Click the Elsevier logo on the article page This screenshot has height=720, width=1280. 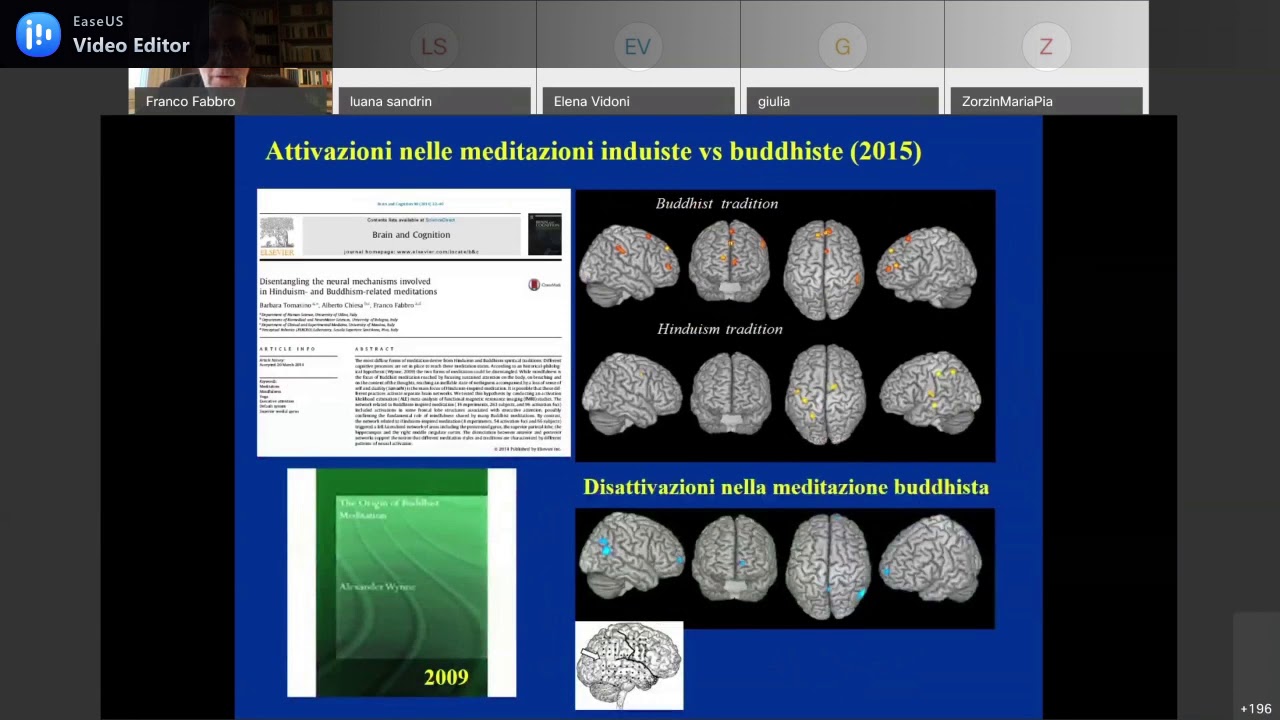tap(277, 236)
